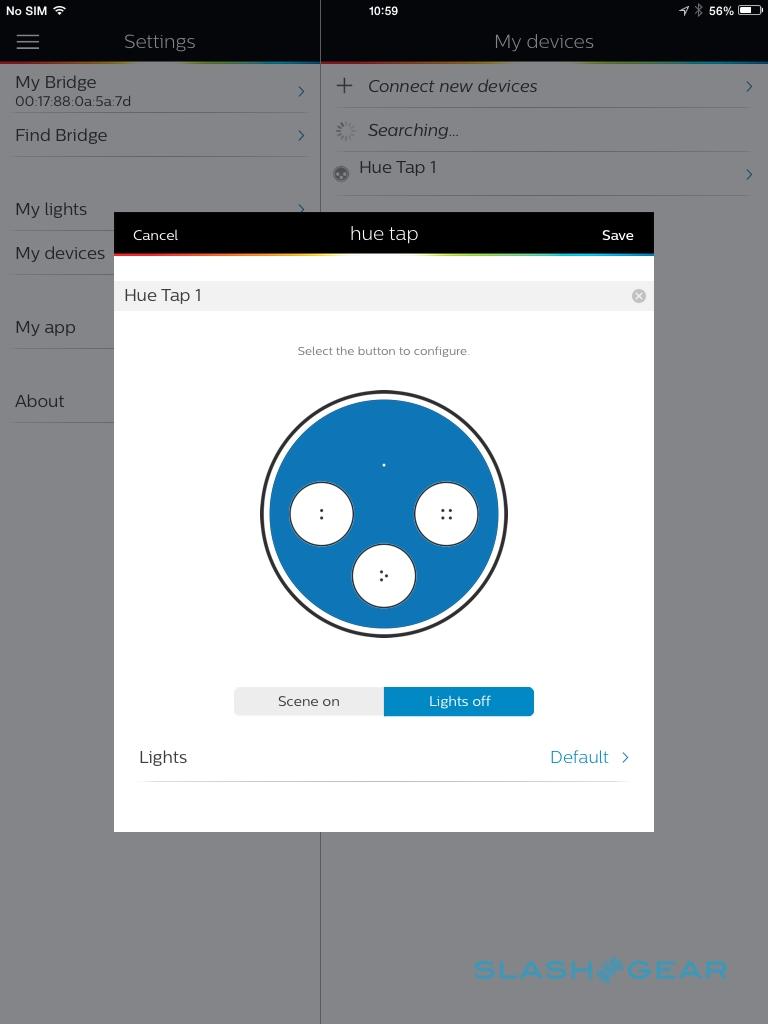
Task: Tap the 10:59 clock
Action: click(x=383, y=10)
